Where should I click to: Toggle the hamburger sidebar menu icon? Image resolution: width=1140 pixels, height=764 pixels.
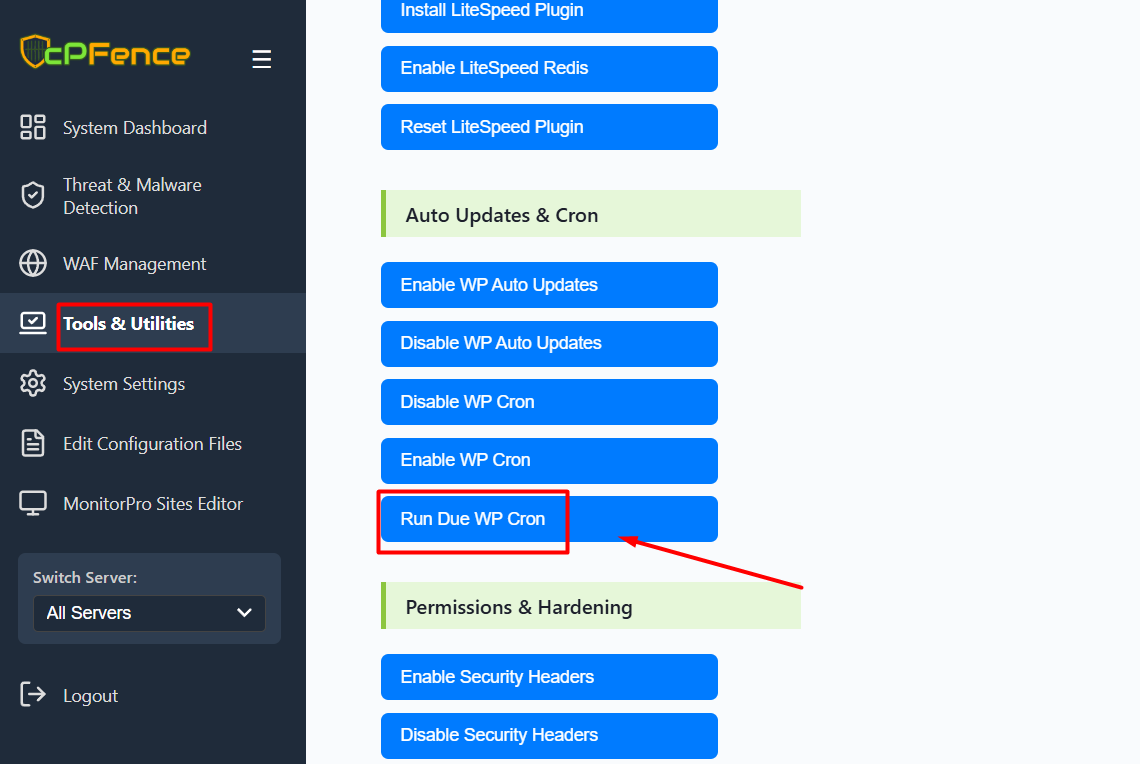tap(262, 60)
